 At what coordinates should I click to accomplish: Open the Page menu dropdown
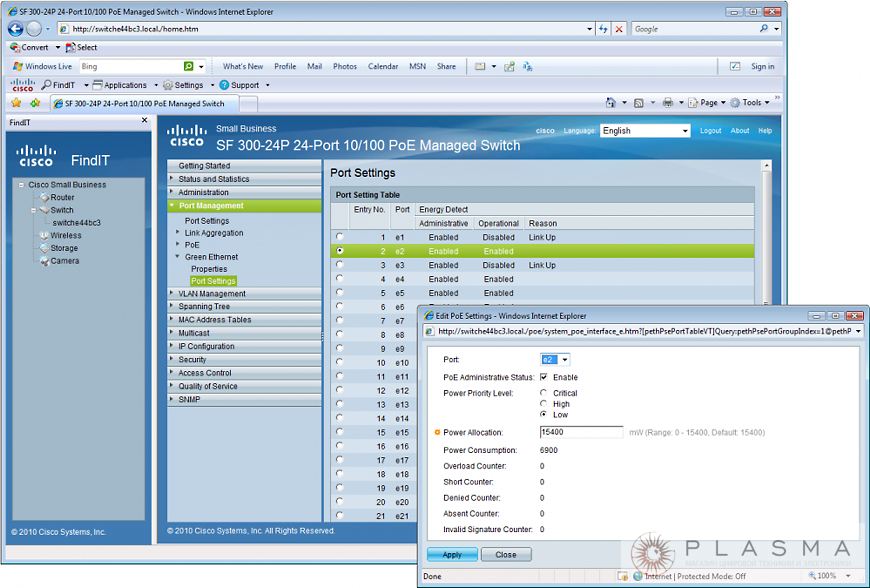tap(707, 103)
